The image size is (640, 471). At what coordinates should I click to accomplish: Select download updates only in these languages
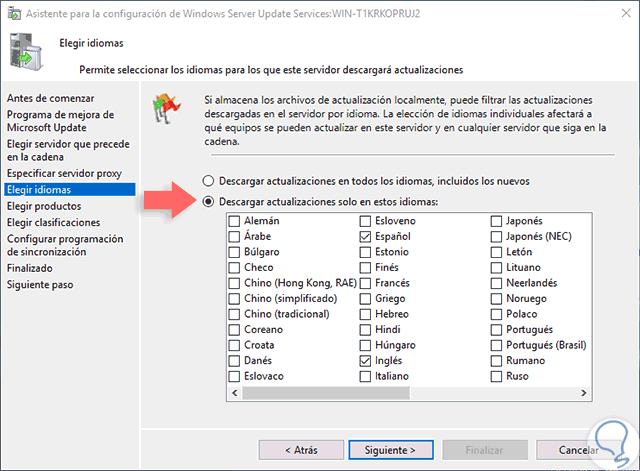208,202
